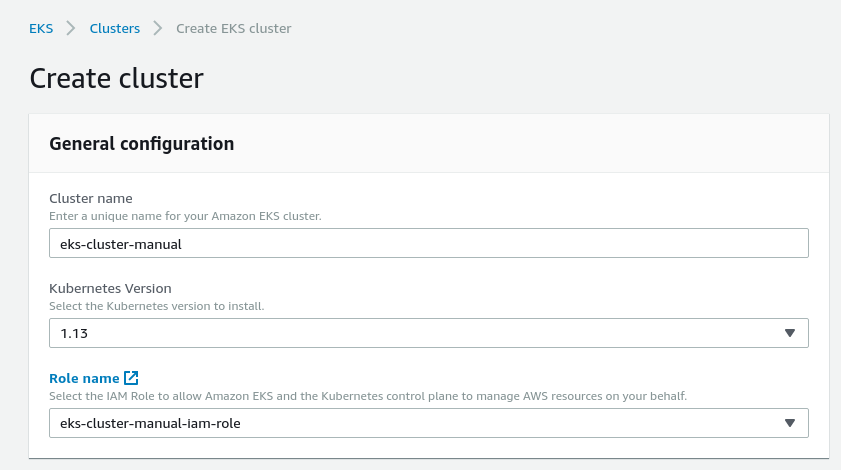Click the 'Enter a unique name' hint text
The height and width of the screenshot is (470, 841).
[185, 216]
